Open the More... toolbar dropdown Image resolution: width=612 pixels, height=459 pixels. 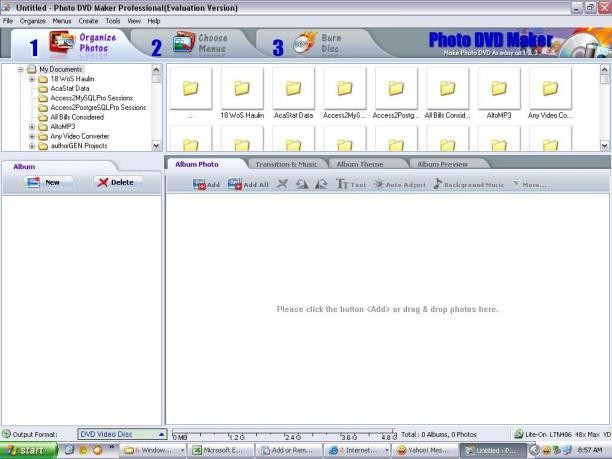530,184
